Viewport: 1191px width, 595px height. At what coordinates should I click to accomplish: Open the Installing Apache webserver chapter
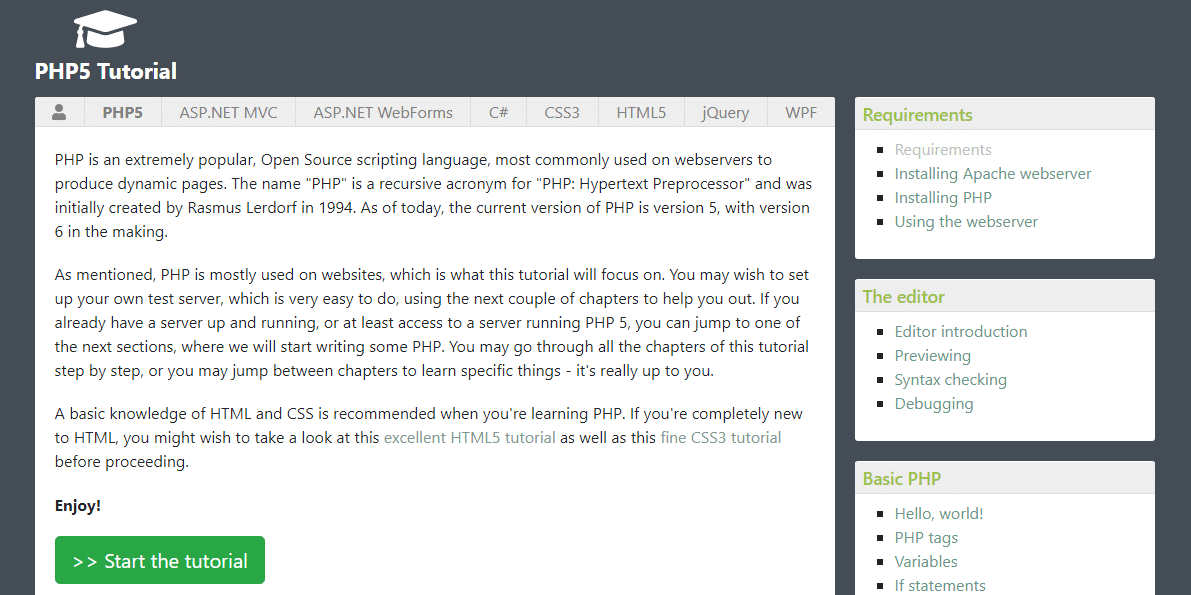[x=992, y=173]
